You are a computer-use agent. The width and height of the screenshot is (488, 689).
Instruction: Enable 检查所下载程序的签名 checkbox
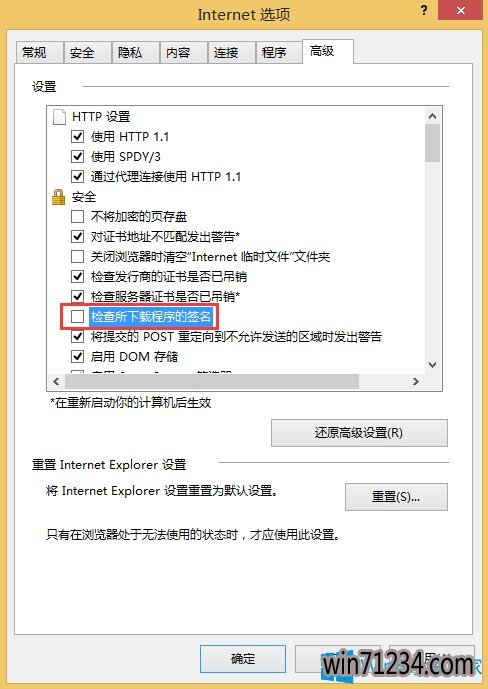pyautogui.click(x=77, y=316)
